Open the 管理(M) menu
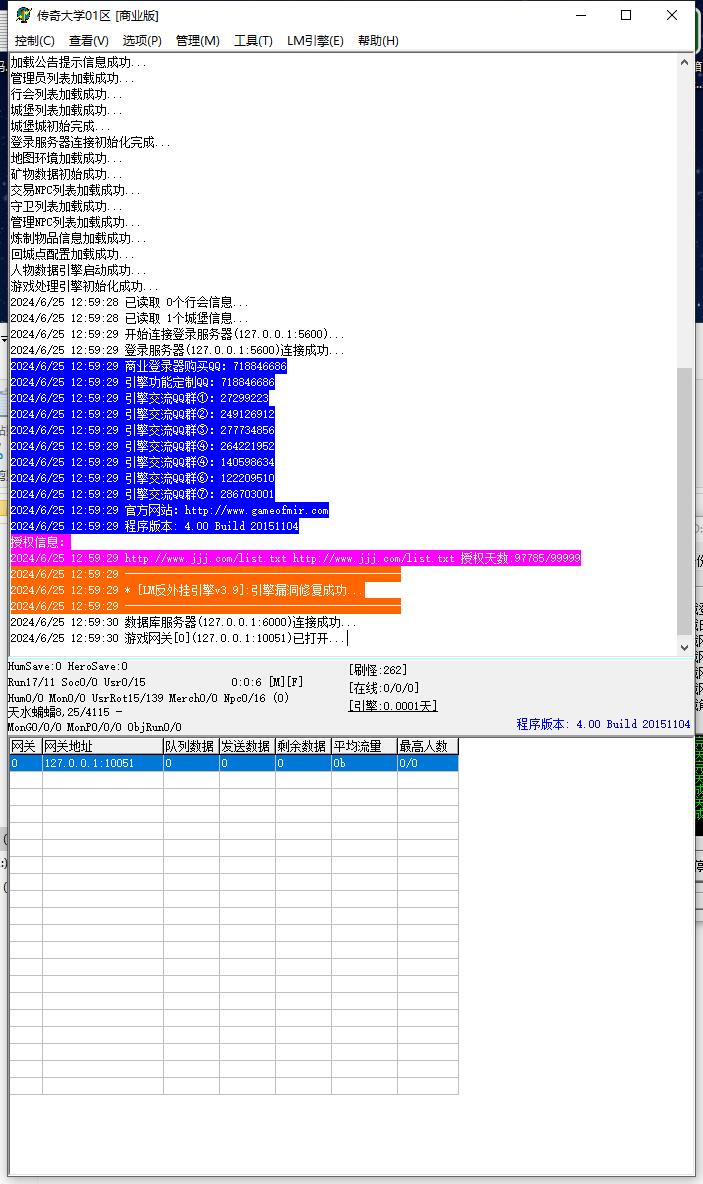 pos(198,41)
